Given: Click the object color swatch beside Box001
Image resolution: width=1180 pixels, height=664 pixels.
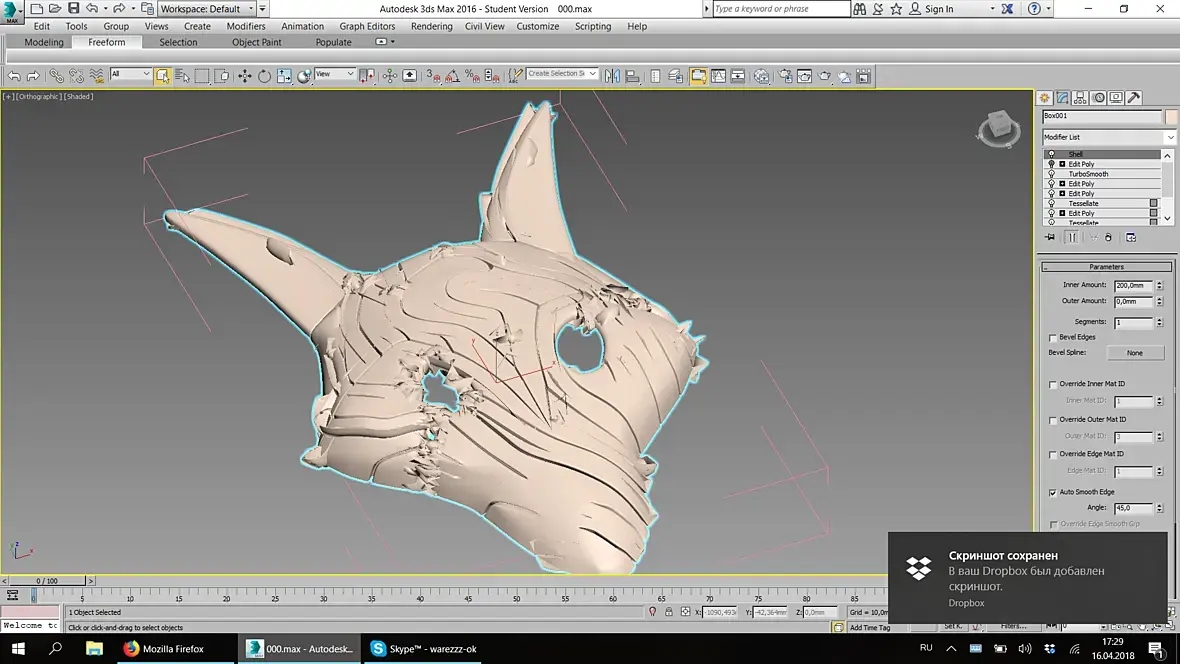Looking at the screenshot, I should 1171,117.
